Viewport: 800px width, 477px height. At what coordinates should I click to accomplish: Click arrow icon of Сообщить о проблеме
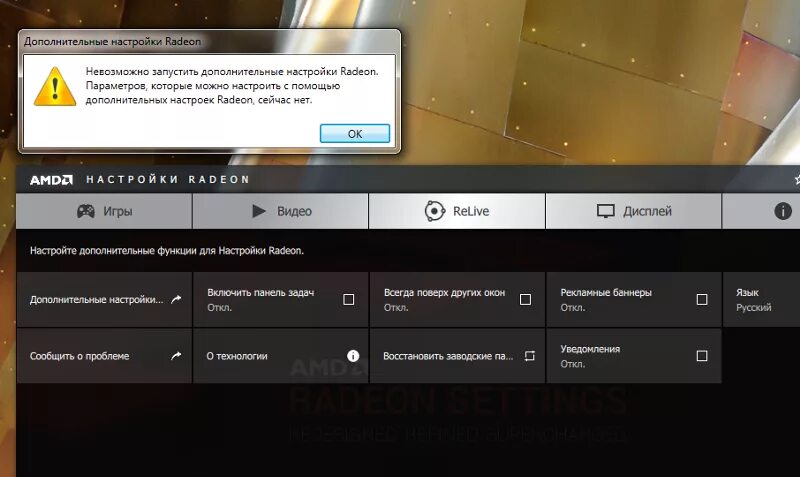(x=176, y=356)
